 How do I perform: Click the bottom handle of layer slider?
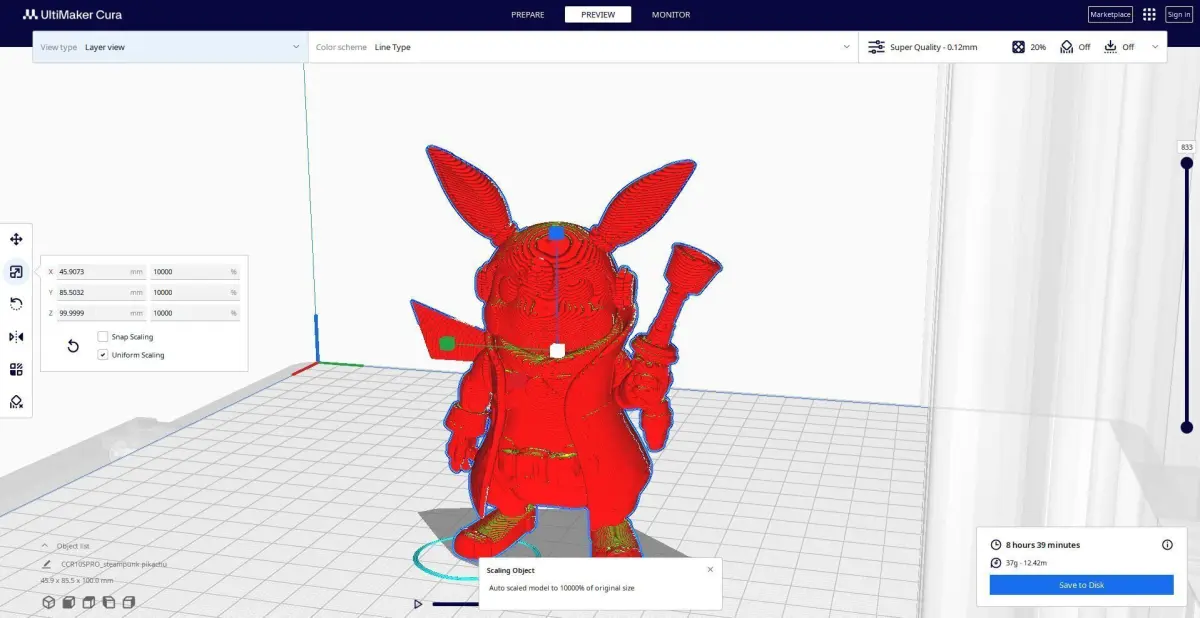click(1187, 427)
